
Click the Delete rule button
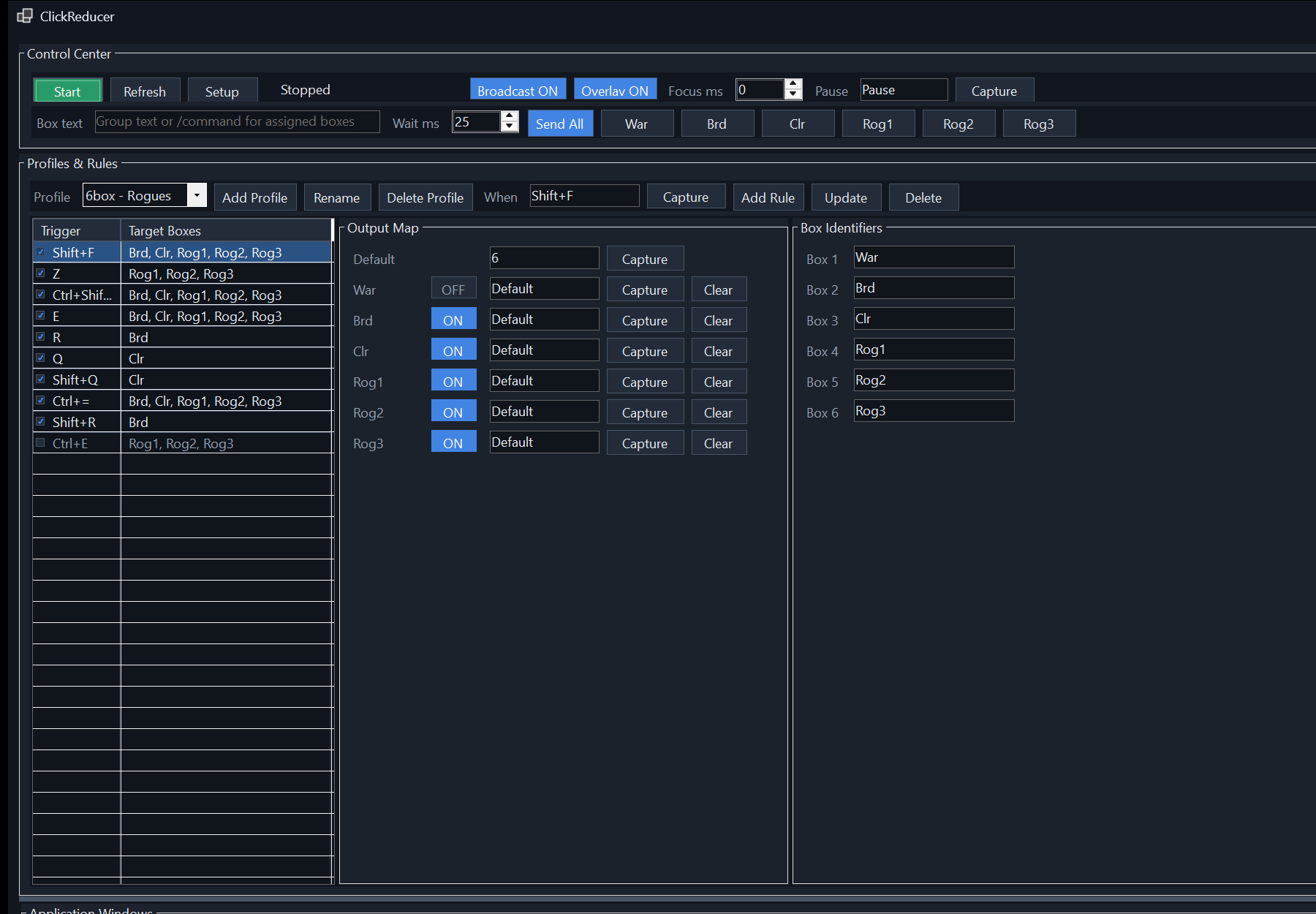[923, 197]
